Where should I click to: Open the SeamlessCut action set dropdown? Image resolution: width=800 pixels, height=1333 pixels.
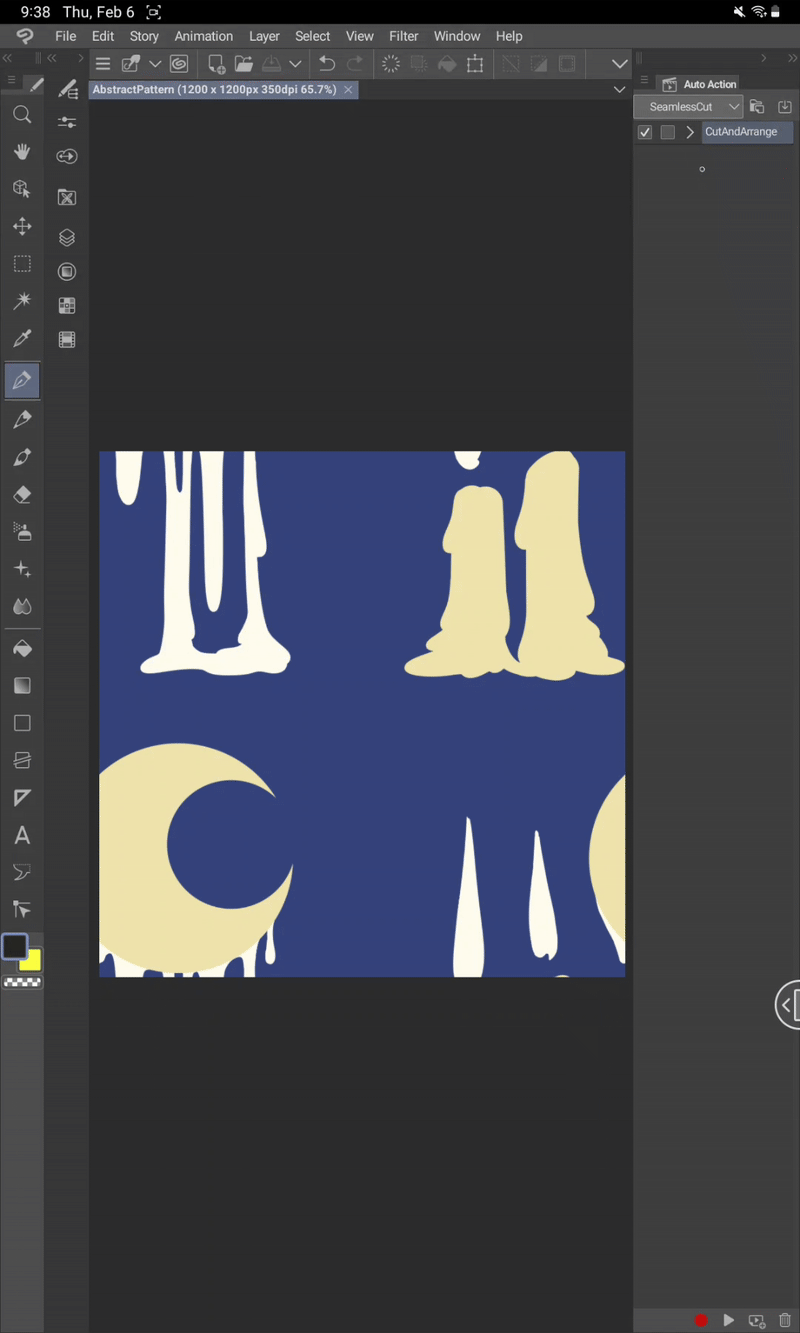(689, 107)
